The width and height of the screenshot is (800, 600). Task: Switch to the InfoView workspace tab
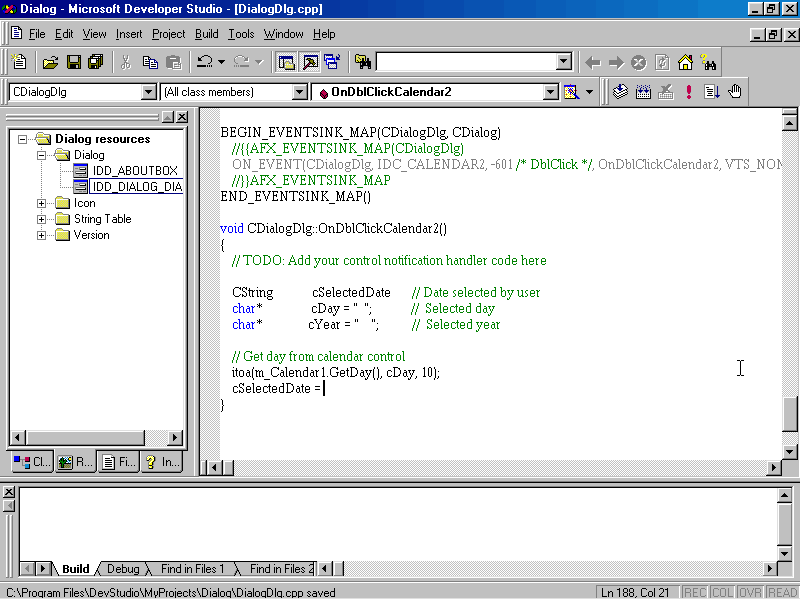click(x=162, y=462)
